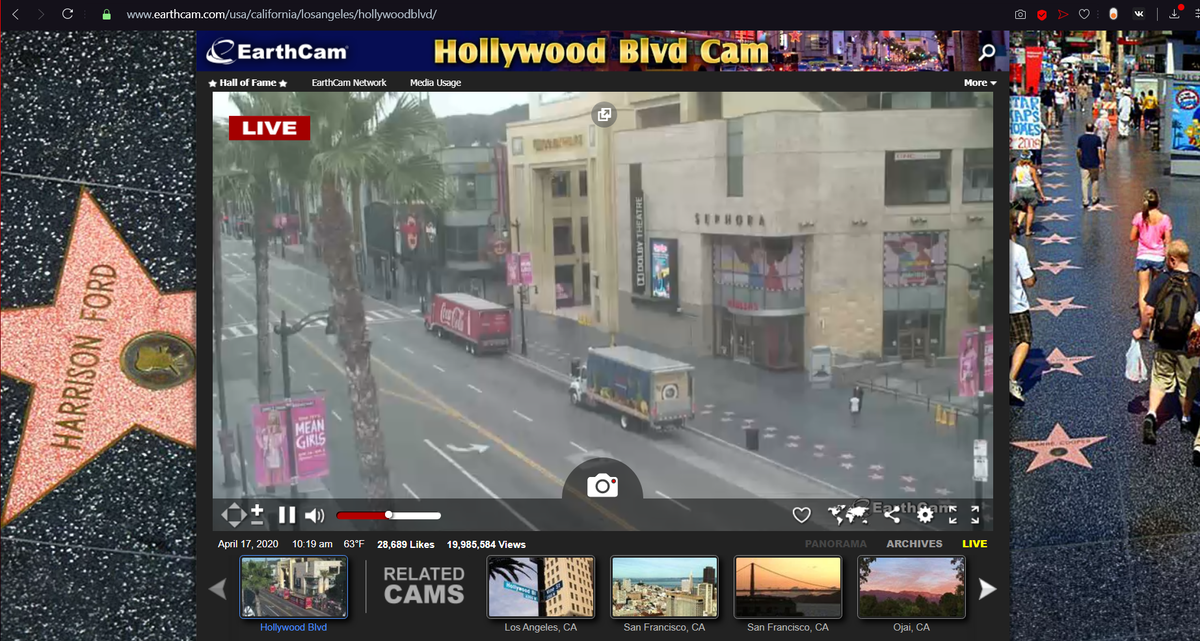This screenshot has width=1200, height=641.
Task: Open the Media Usage menu item
Action: tap(435, 83)
